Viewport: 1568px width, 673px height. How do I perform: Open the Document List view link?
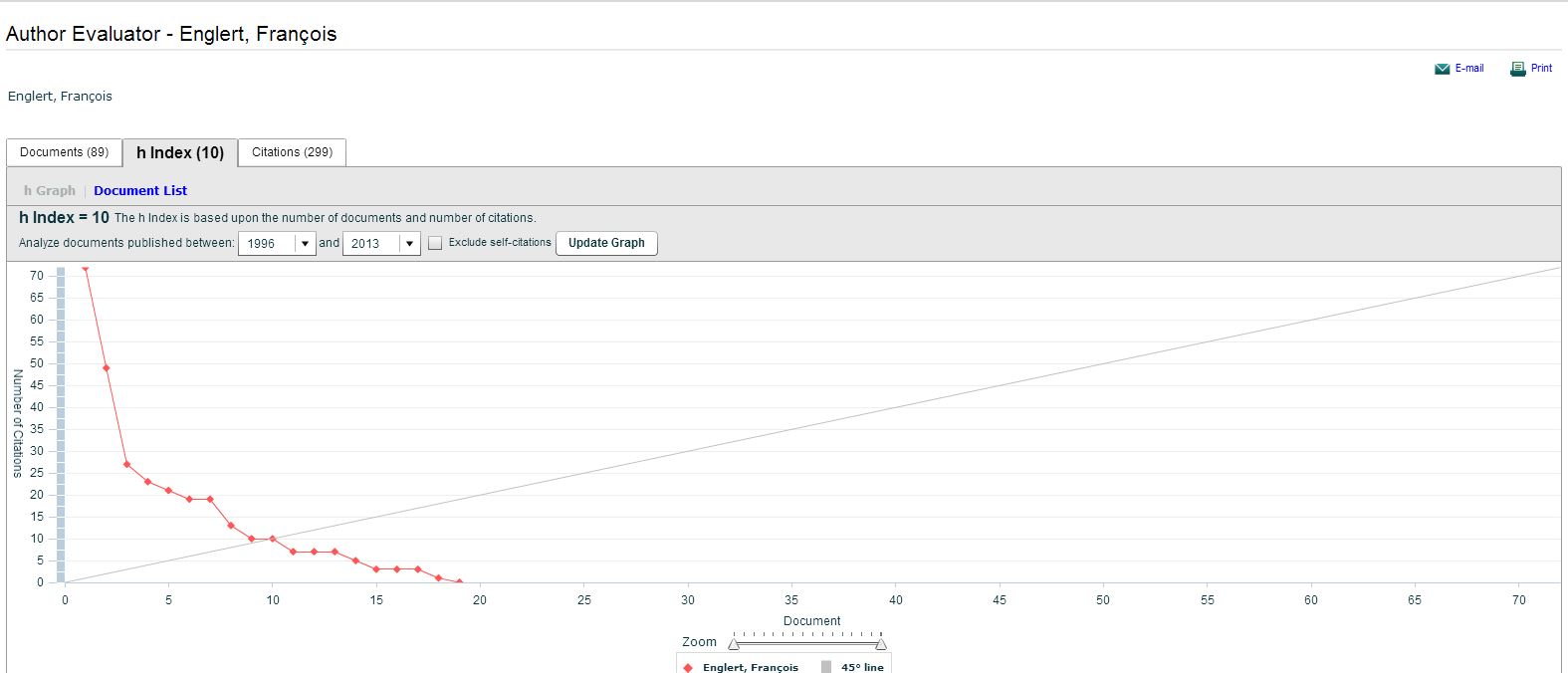tap(140, 190)
